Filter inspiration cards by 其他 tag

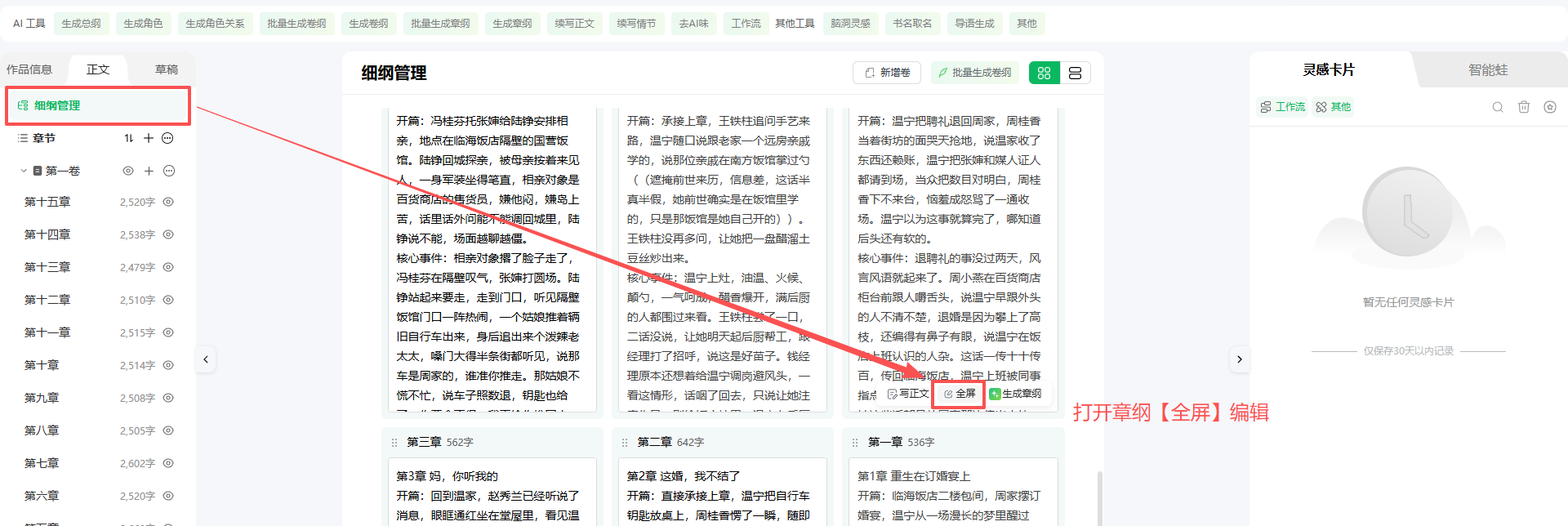1333,107
